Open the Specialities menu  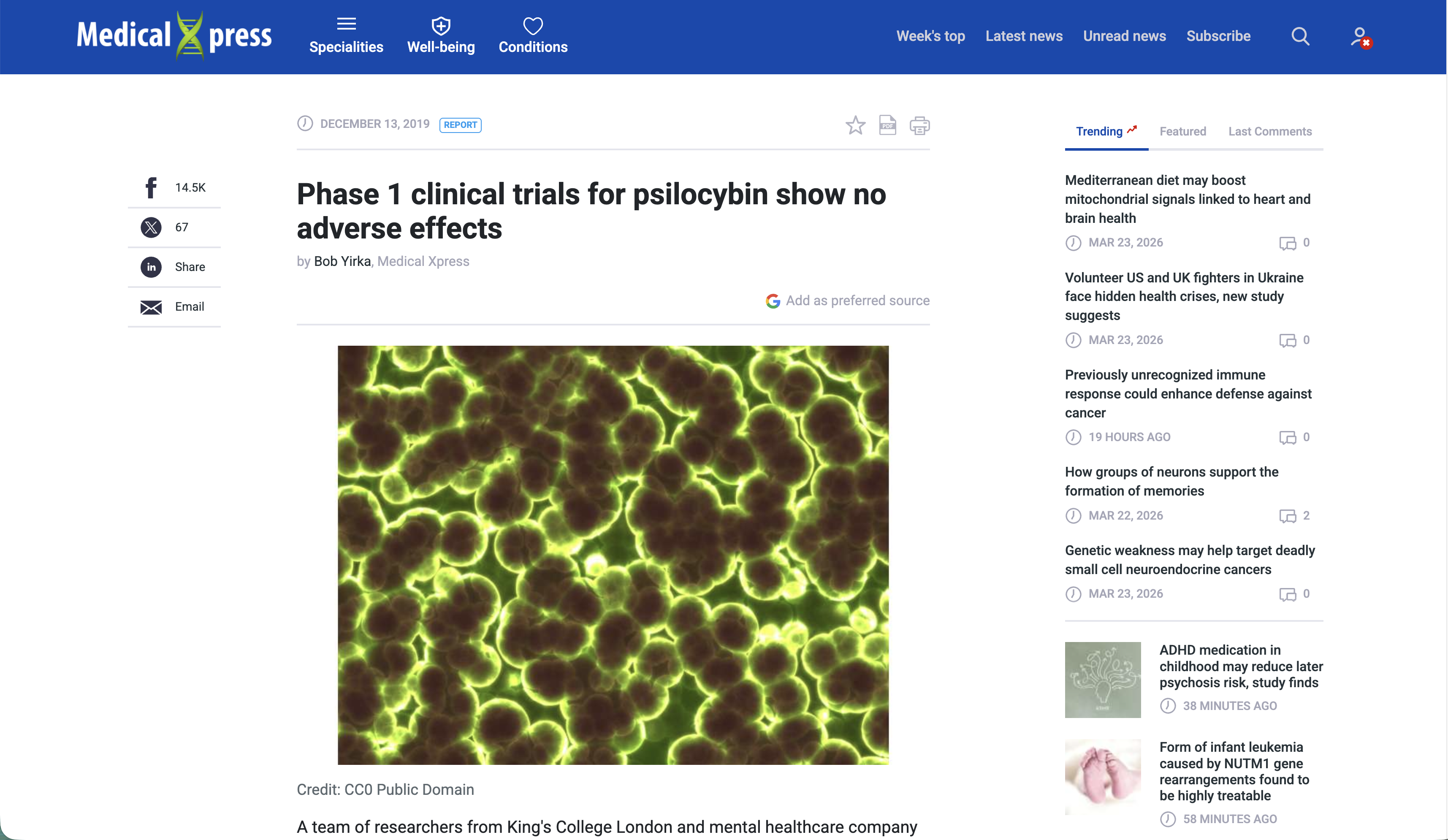pyautogui.click(x=346, y=35)
